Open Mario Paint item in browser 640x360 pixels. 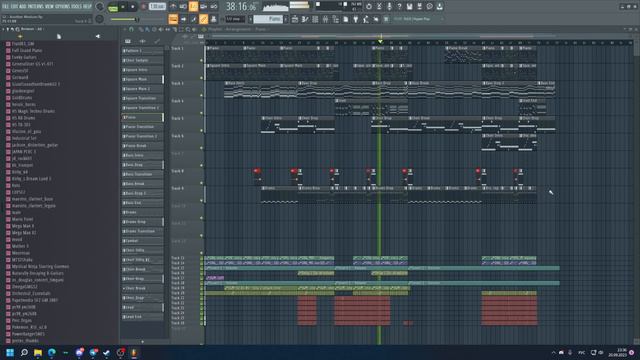22,219
